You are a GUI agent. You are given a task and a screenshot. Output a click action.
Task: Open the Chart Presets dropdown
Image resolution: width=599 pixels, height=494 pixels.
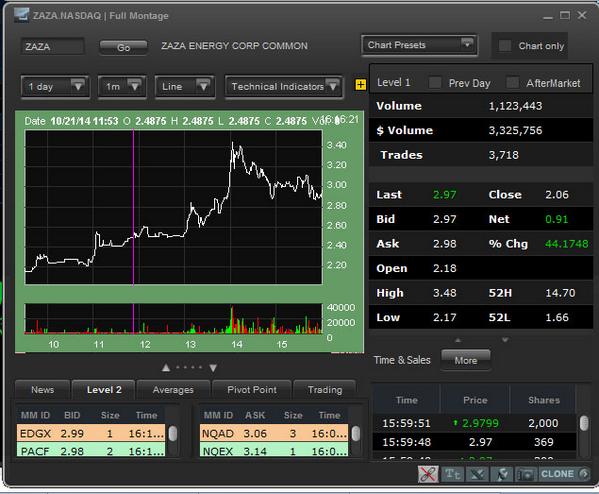[419, 45]
